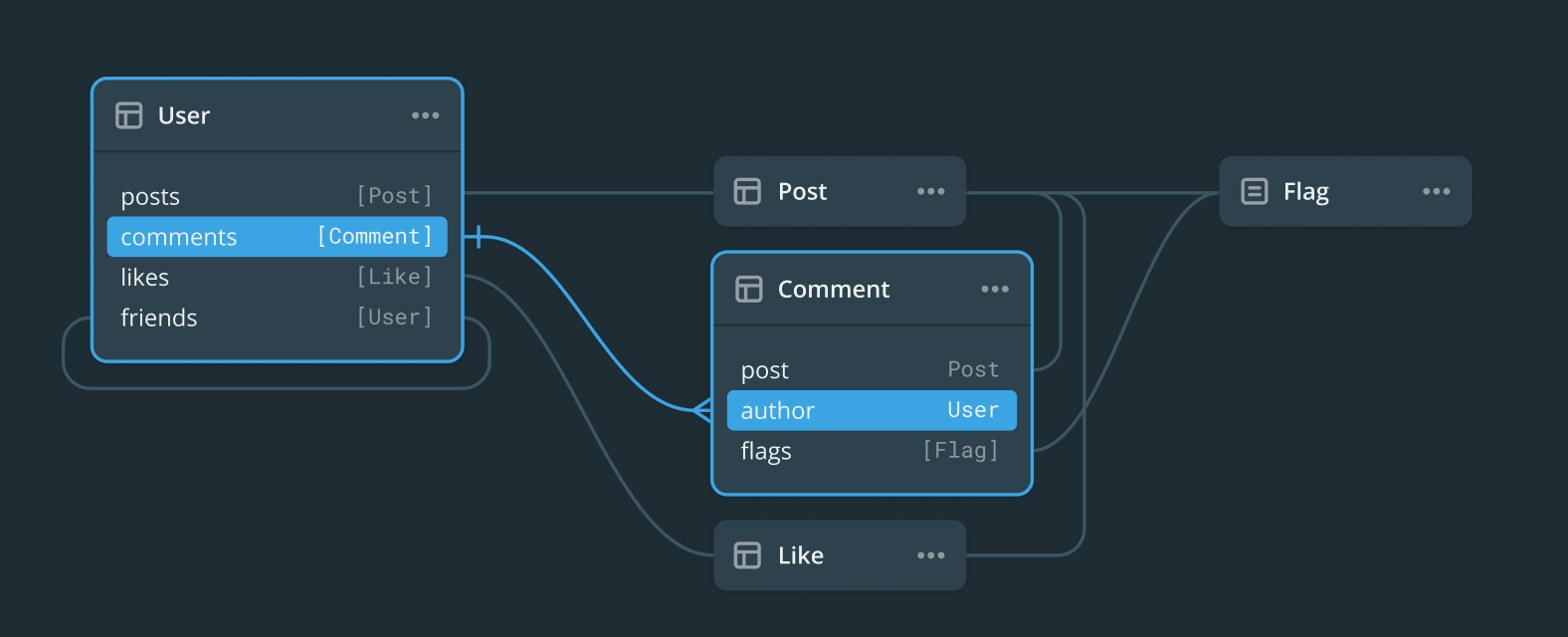The height and width of the screenshot is (637, 1568).
Task: Click the User model table icon
Action: (128, 115)
